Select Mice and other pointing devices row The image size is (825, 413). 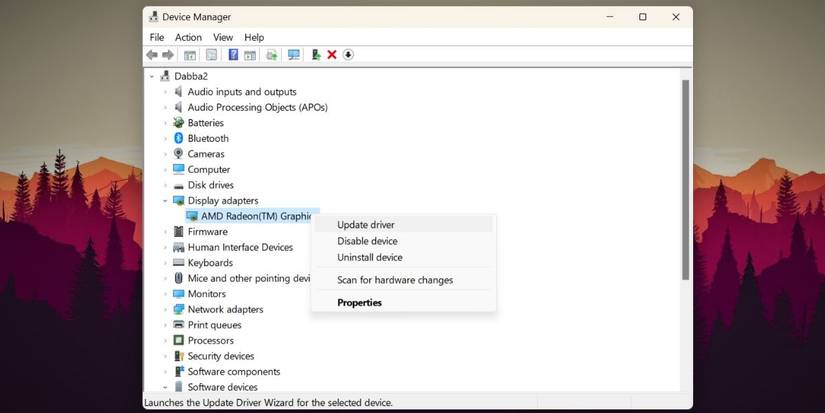(250, 278)
